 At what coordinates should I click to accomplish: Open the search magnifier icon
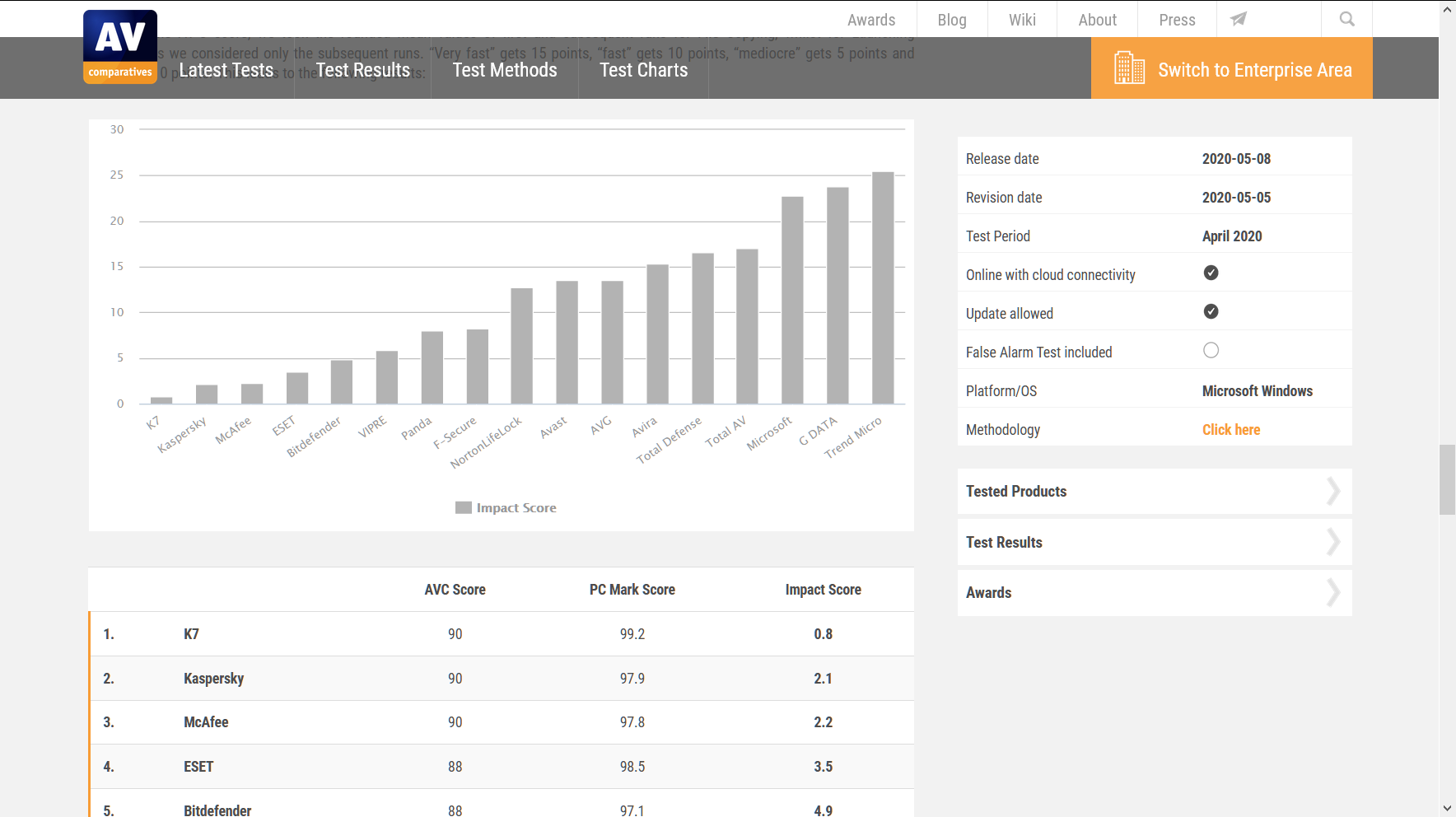coord(1346,19)
